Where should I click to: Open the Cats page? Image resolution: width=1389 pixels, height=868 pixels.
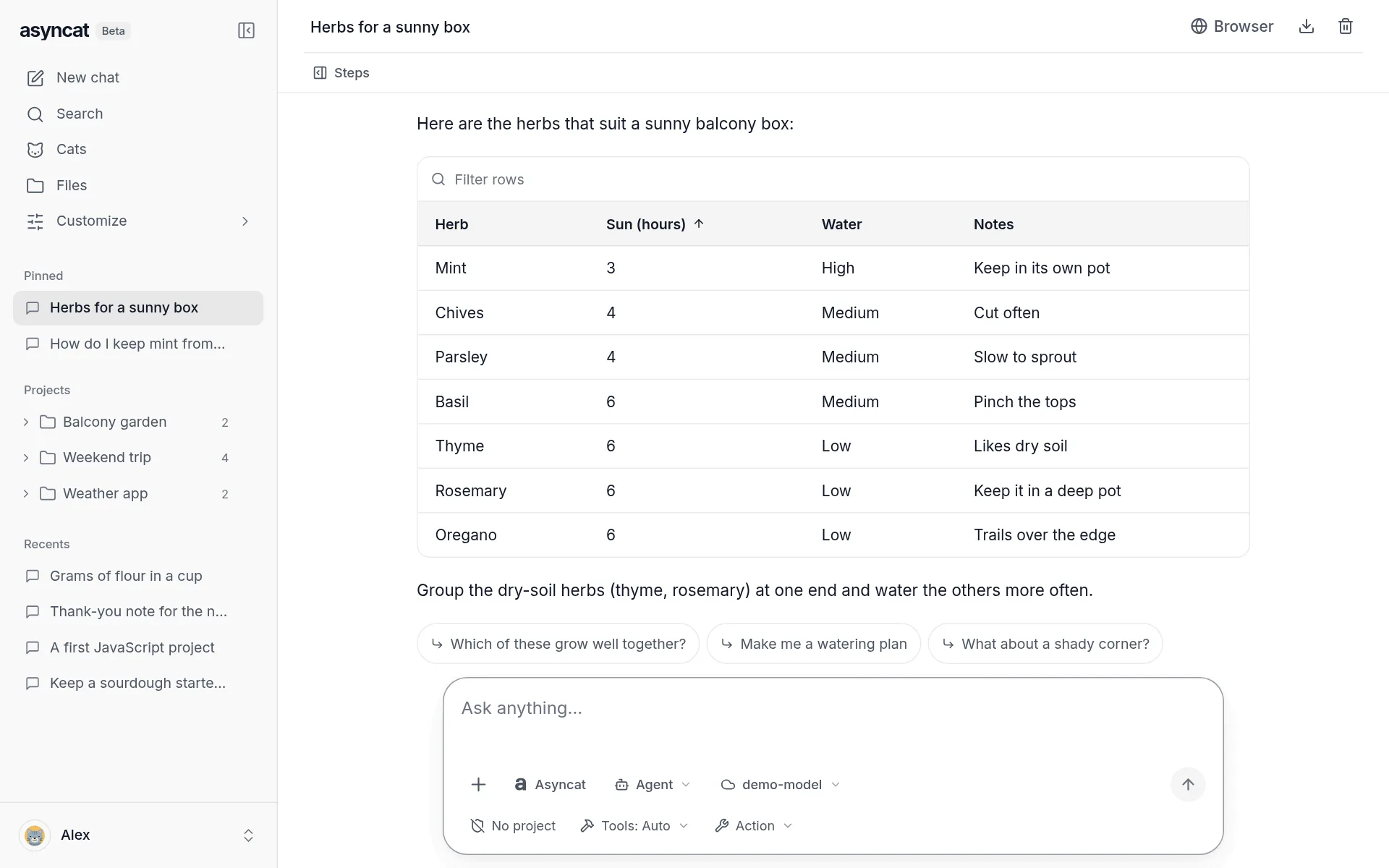click(138, 149)
